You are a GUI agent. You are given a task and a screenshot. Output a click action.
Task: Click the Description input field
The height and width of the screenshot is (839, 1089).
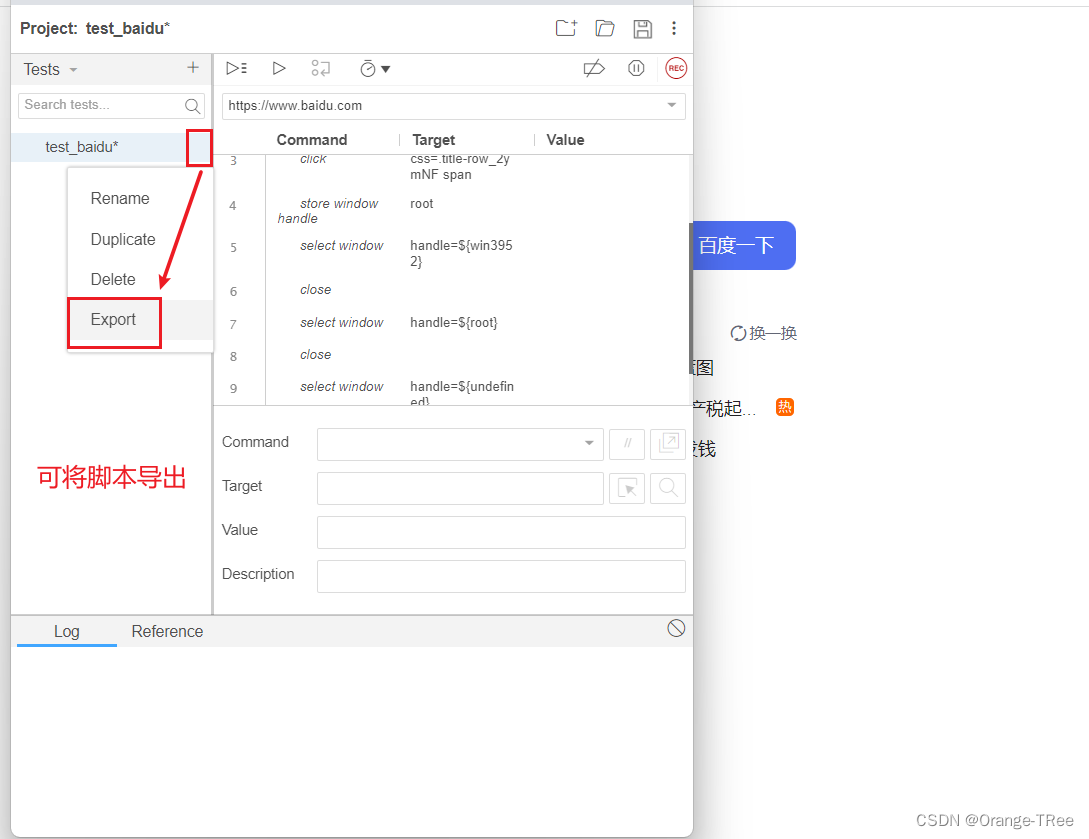501,576
